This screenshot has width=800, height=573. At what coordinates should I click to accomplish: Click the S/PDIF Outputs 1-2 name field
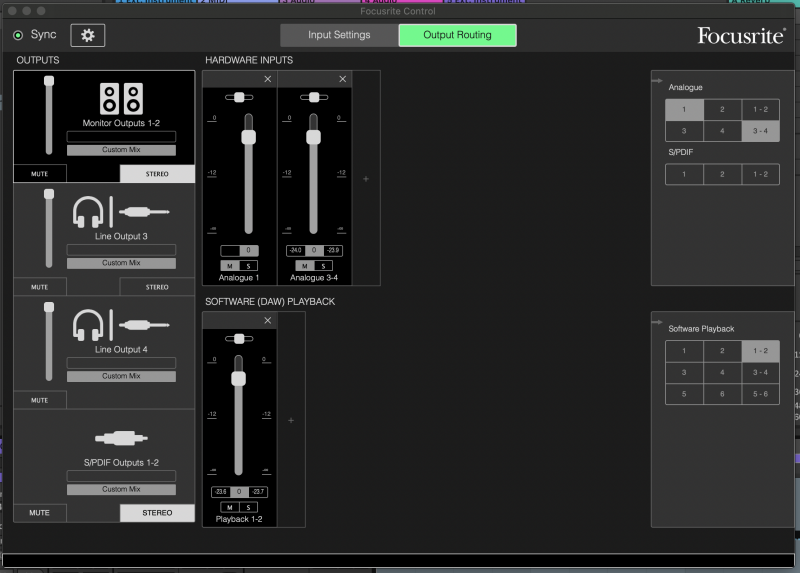tap(121, 476)
